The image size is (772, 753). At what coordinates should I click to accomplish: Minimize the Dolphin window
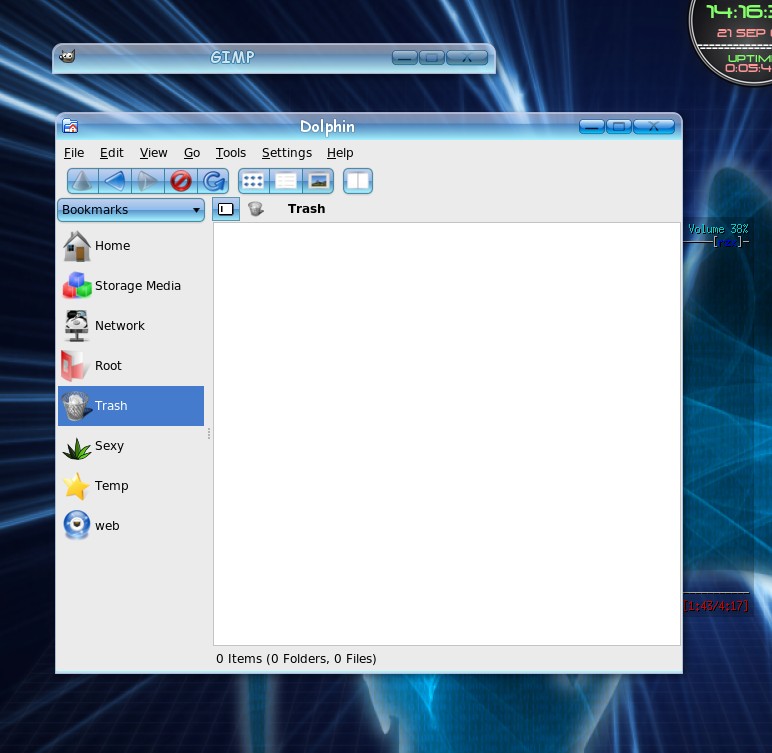pyautogui.click(x=592, y=127)
